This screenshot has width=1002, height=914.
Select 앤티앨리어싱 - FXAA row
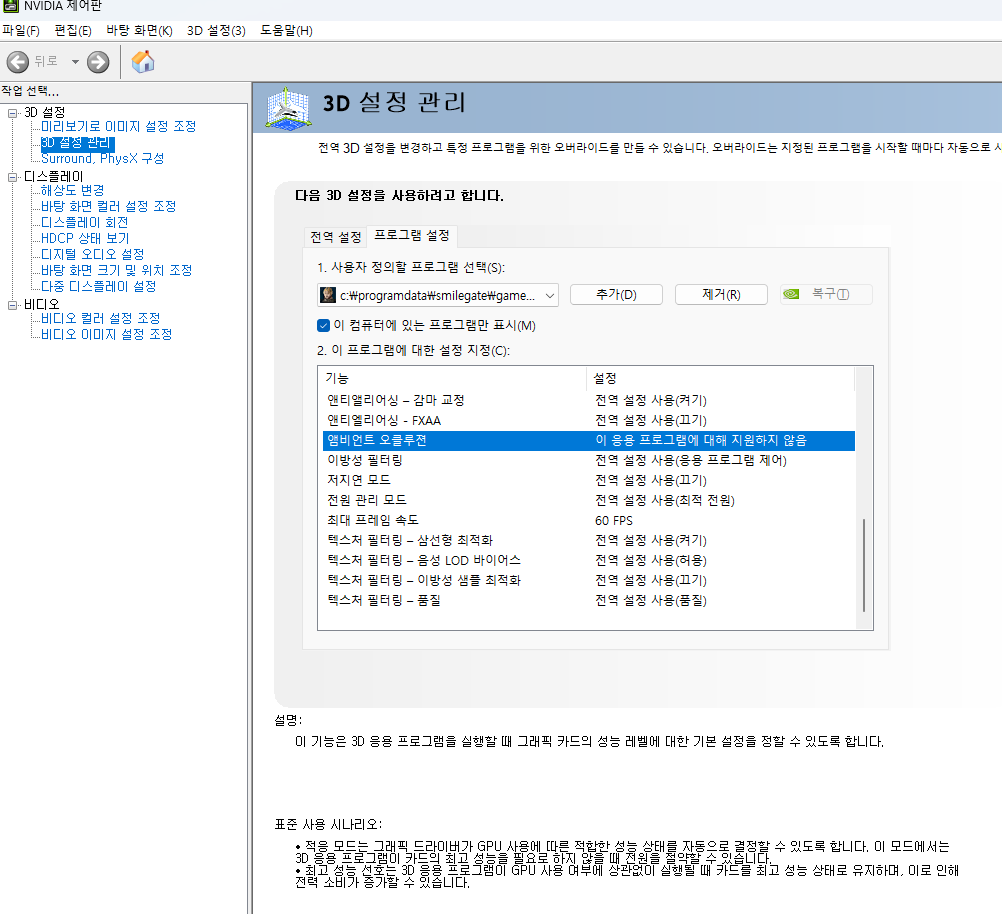click(589, 420)
